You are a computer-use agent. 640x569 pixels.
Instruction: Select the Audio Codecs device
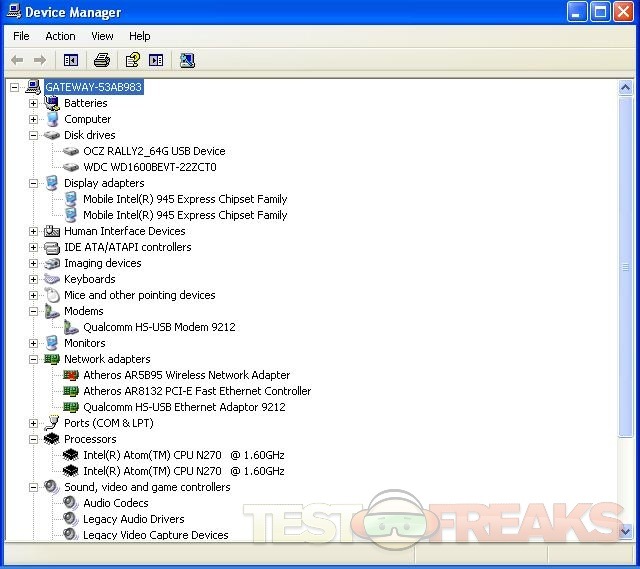[x=115, y=503]
